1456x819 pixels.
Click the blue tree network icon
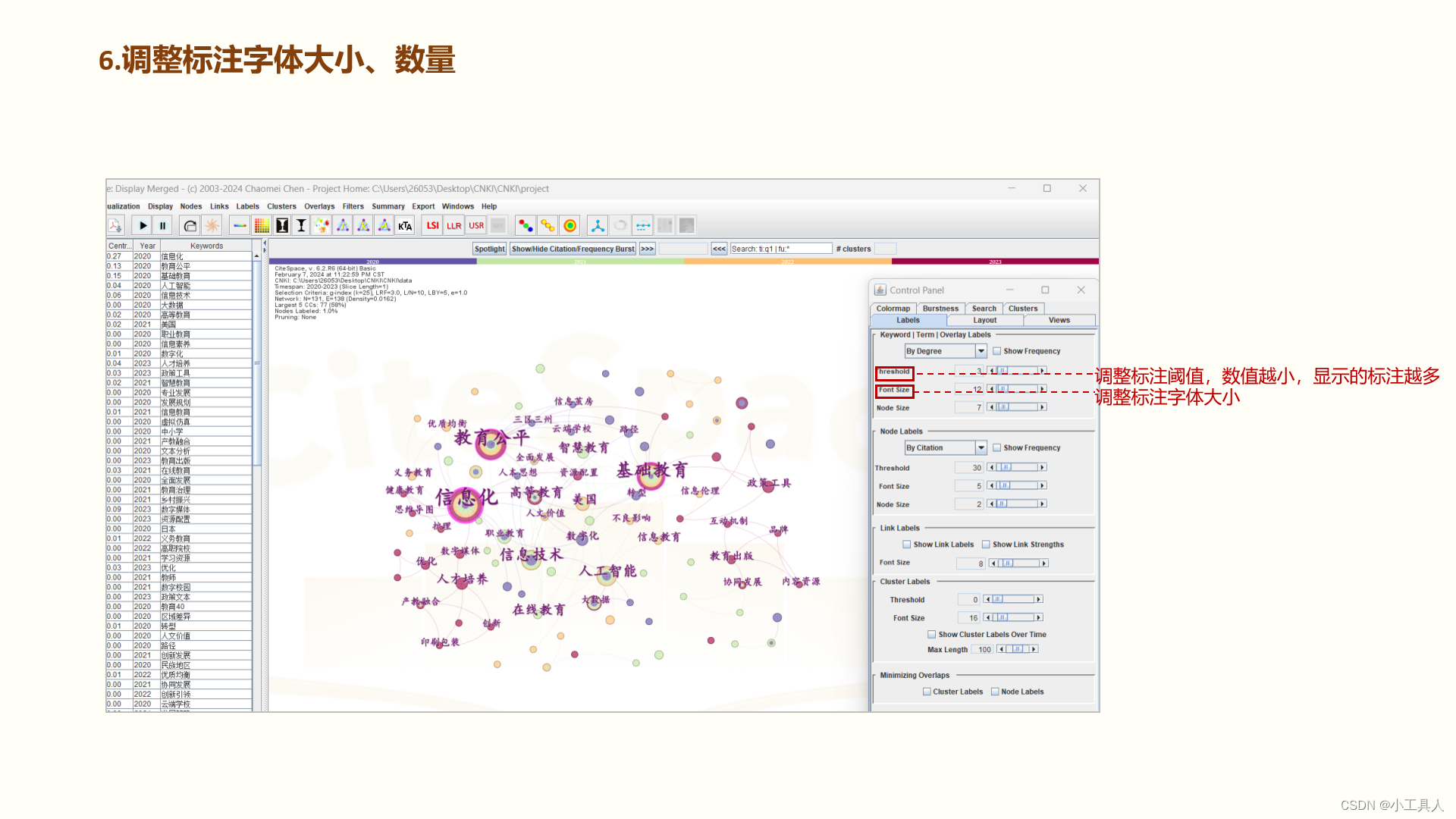point(598,225)
